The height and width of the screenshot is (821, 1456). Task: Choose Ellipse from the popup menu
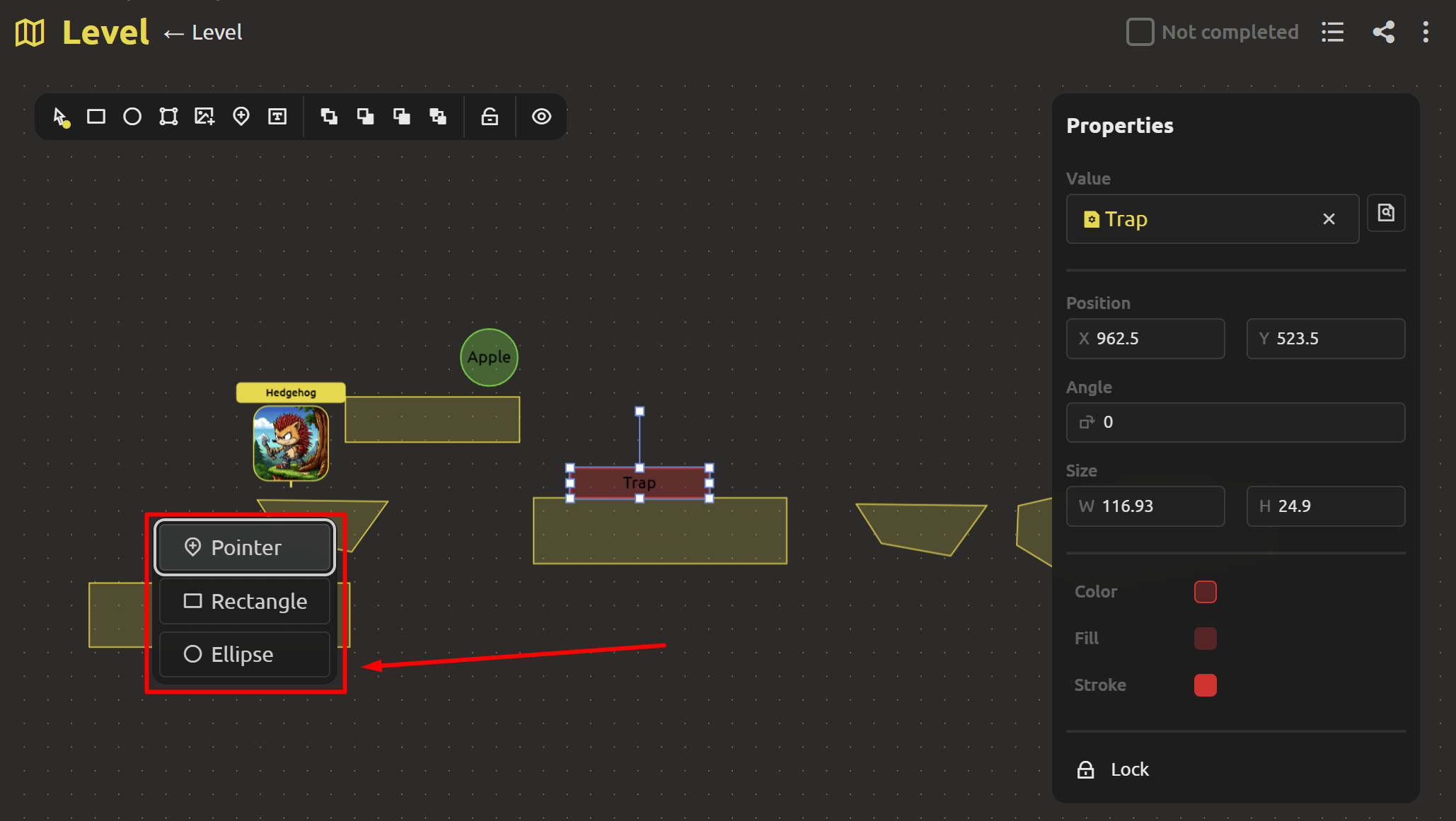coord(244,654)
